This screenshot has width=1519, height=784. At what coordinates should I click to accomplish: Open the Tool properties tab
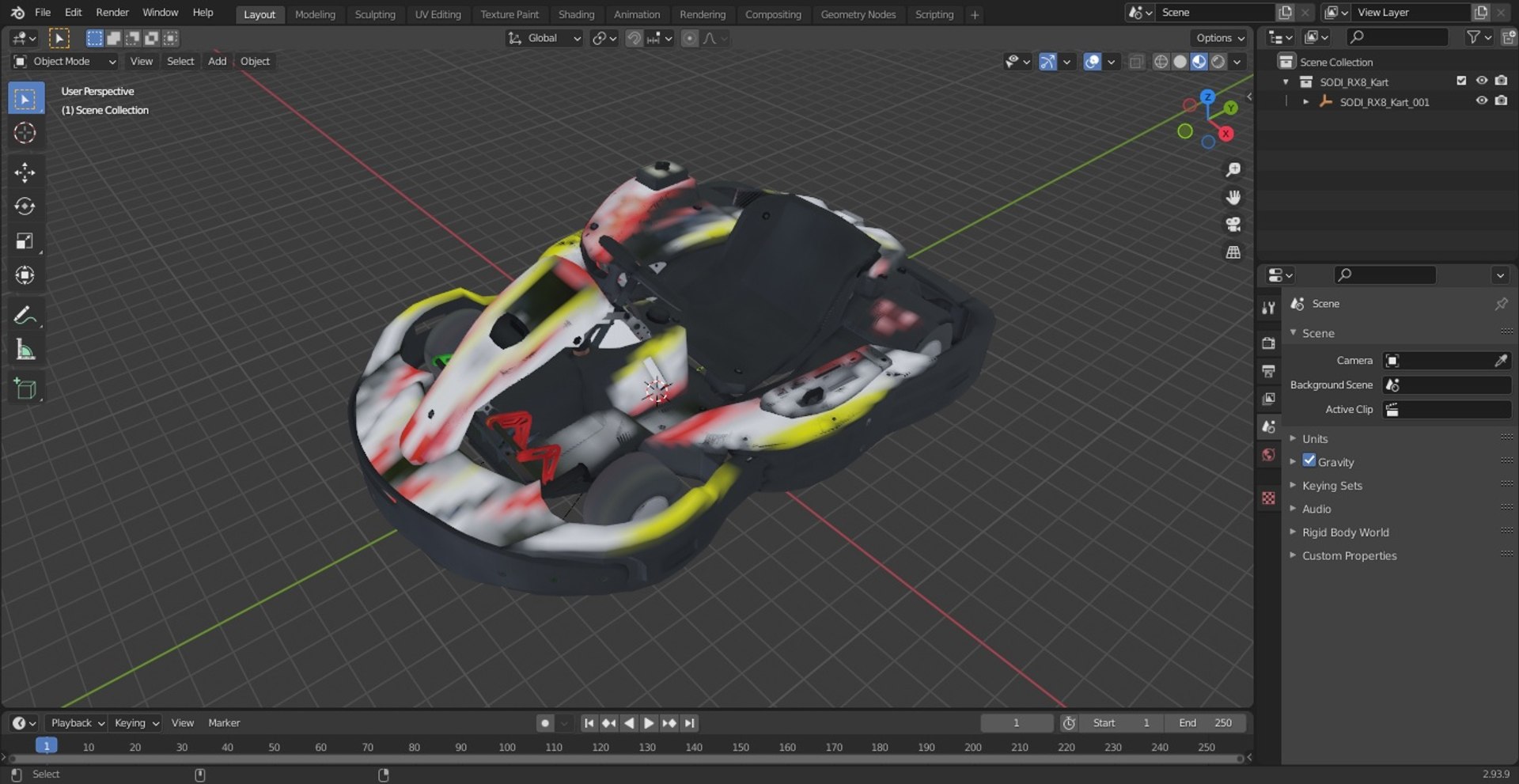point(1269,308)
